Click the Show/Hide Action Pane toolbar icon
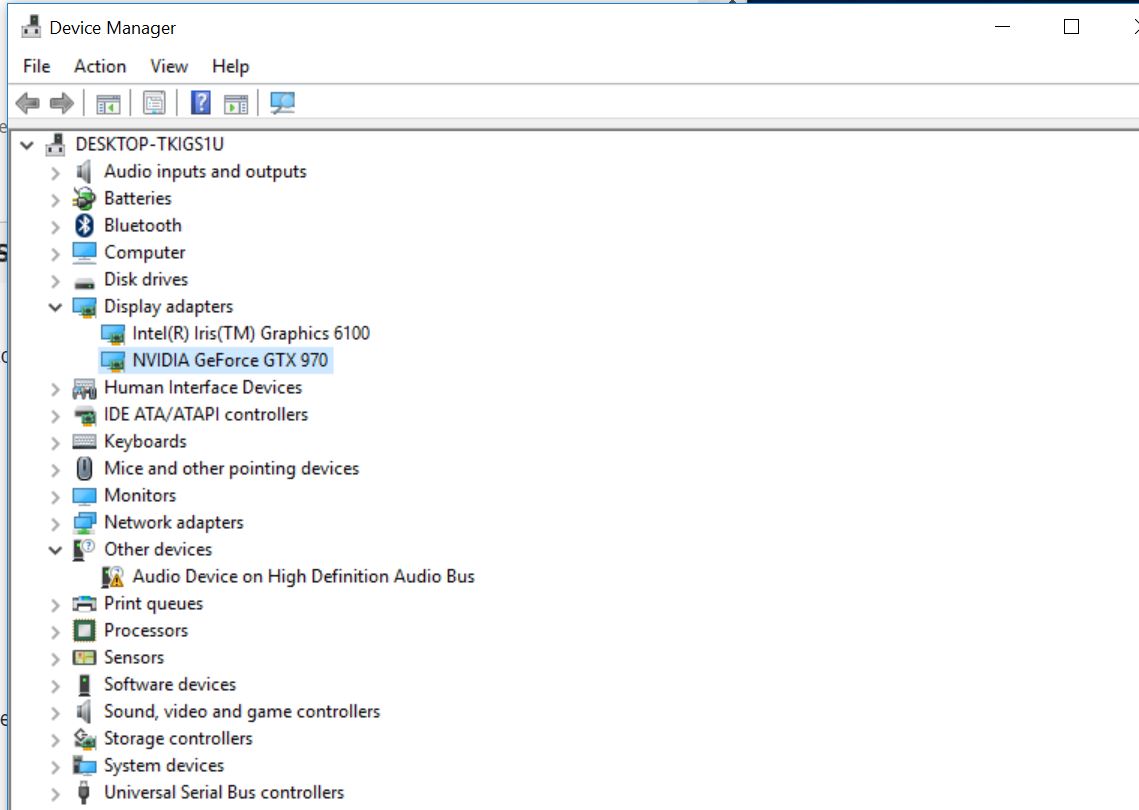1139x810 pixels. click(236, 104)
